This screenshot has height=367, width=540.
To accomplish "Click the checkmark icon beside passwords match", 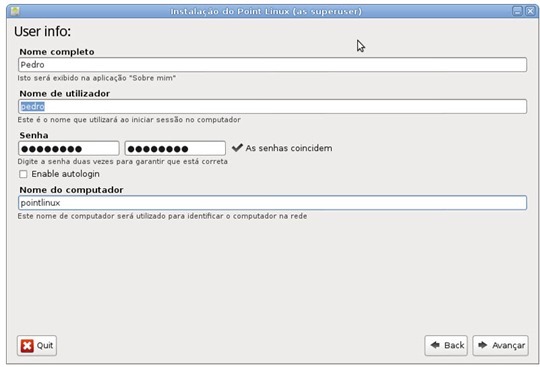I will point(237,148).
